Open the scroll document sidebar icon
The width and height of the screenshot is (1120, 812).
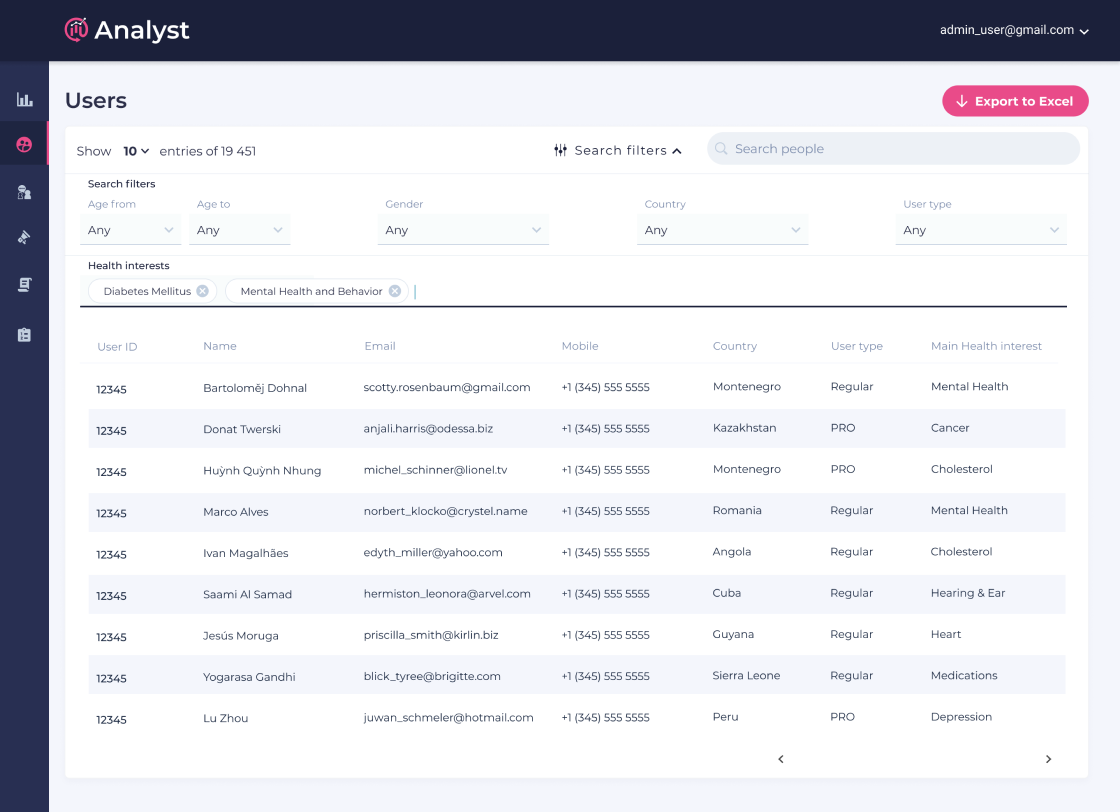tap(24, 285)
